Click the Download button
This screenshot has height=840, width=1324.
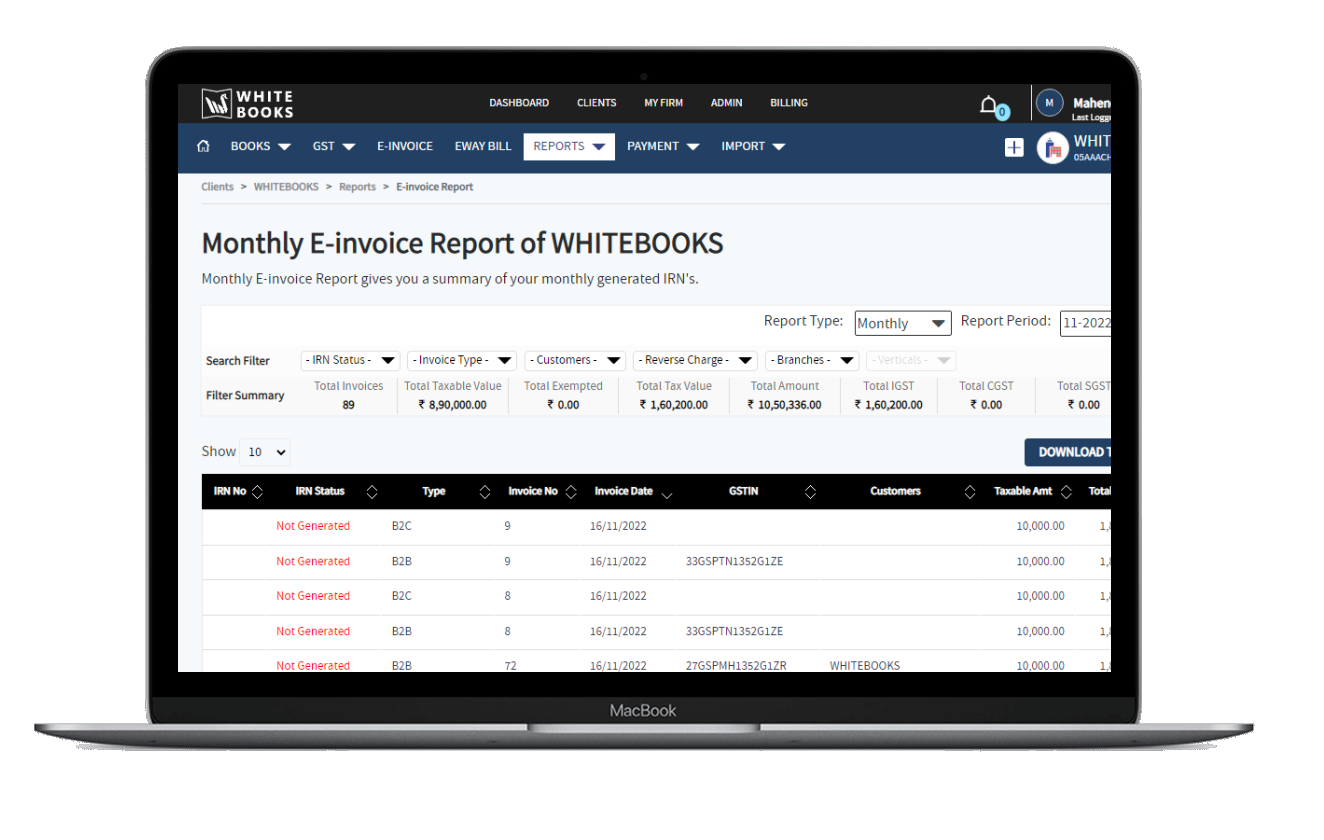[1068, 452]
